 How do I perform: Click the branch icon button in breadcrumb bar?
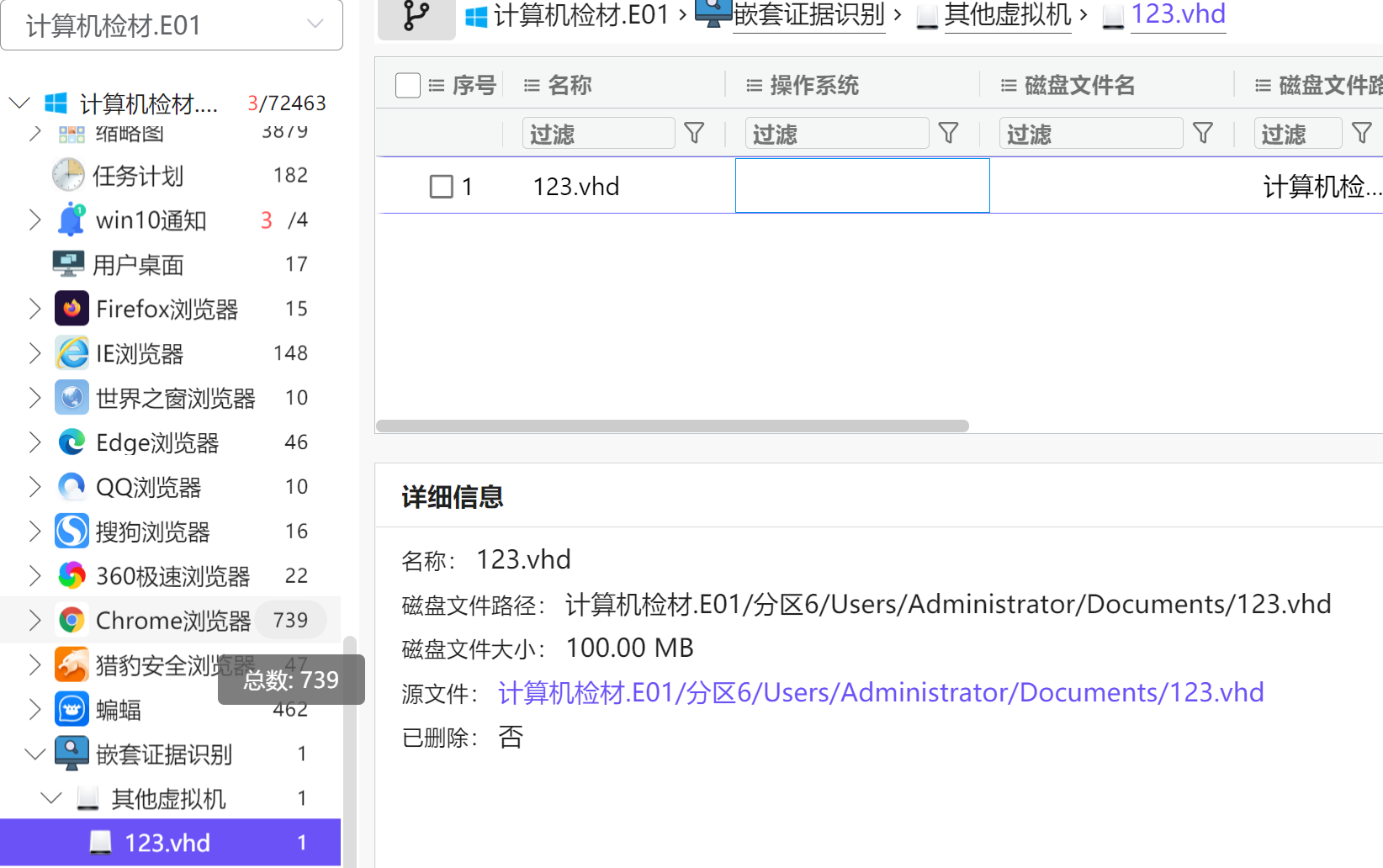[x=416, y=16]
